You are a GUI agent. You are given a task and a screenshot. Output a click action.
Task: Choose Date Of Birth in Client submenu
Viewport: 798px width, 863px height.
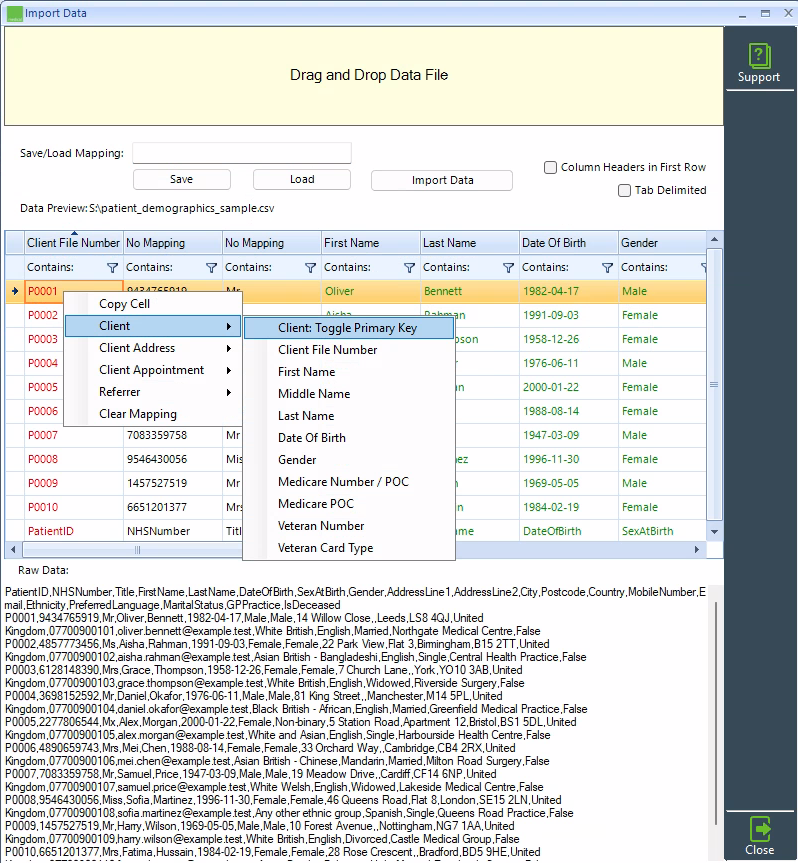[x=349, y=438]
